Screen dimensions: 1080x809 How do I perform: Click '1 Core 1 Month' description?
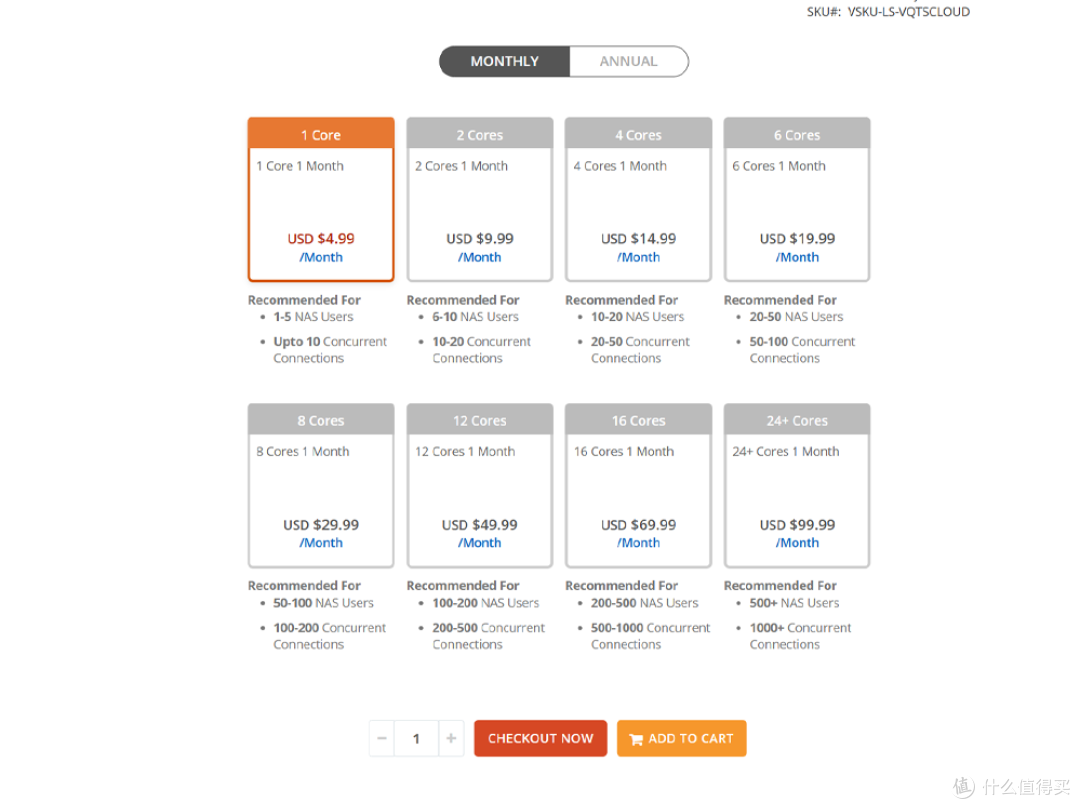point(300,166)
